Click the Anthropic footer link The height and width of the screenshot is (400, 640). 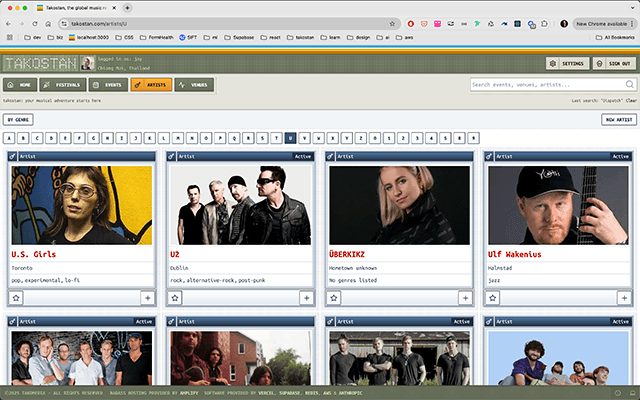pos(349,393)
